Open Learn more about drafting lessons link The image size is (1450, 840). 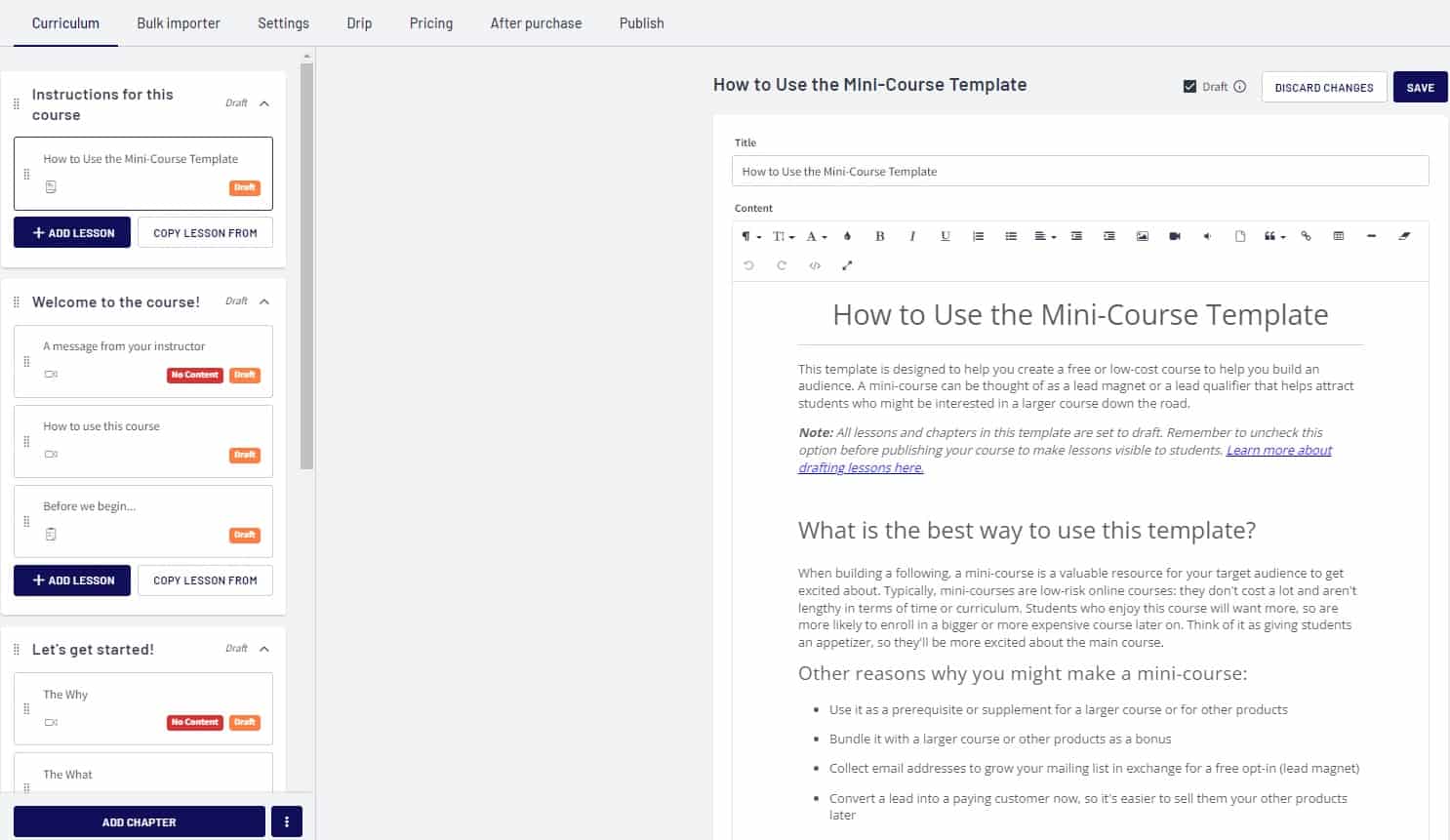point(1278,450)
